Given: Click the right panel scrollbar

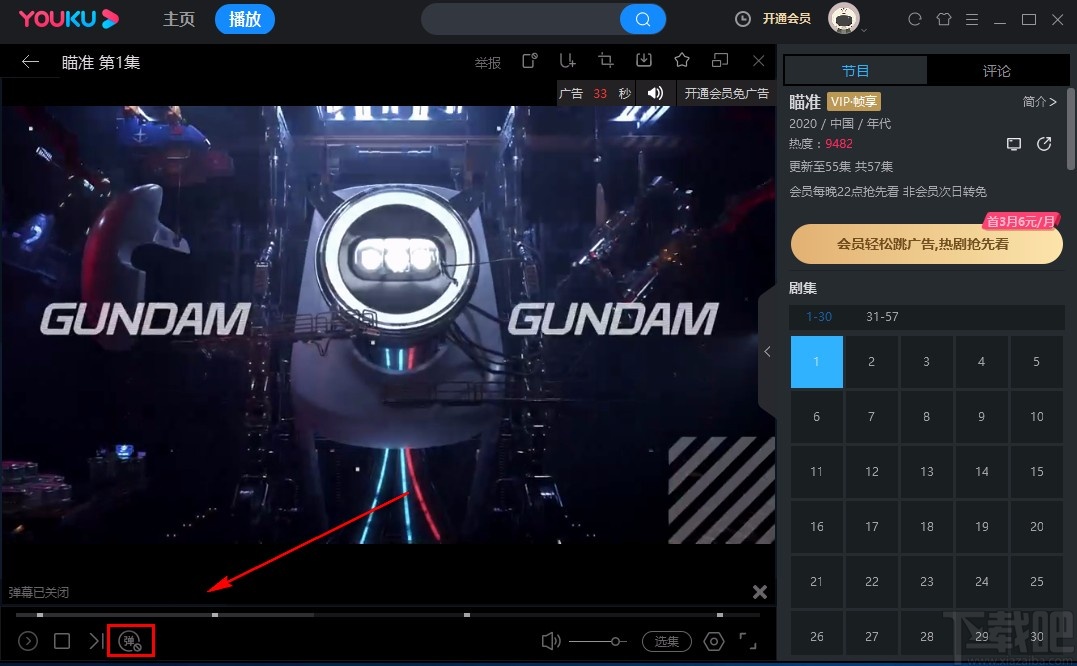Looking at the screenshot, I should (x=1071, y=128).
